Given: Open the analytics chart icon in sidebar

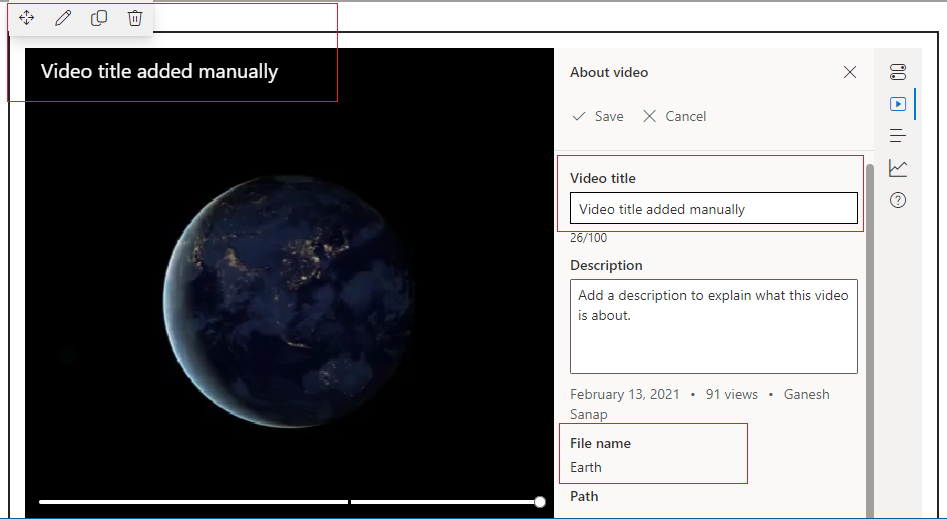Looking at the screenshot, I should [898, 168].
